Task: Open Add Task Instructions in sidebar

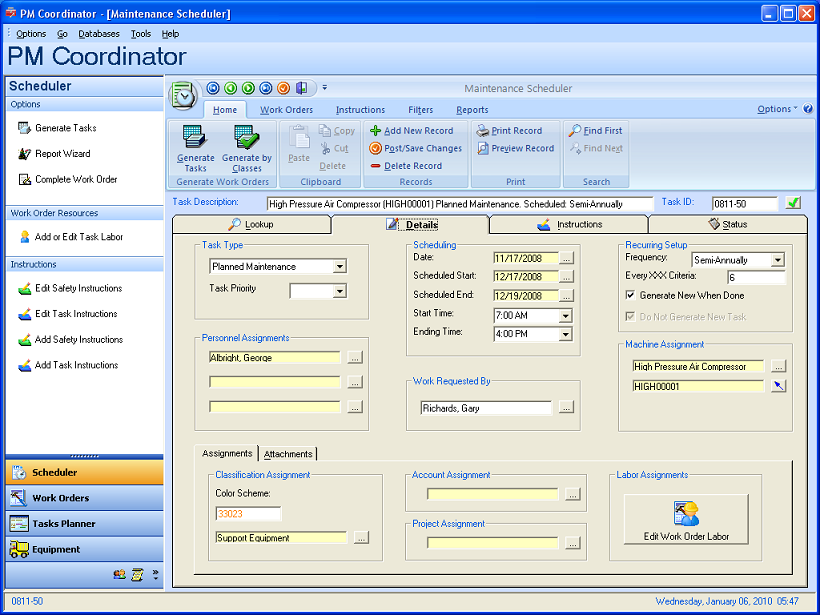Action: tap(67, 365)
